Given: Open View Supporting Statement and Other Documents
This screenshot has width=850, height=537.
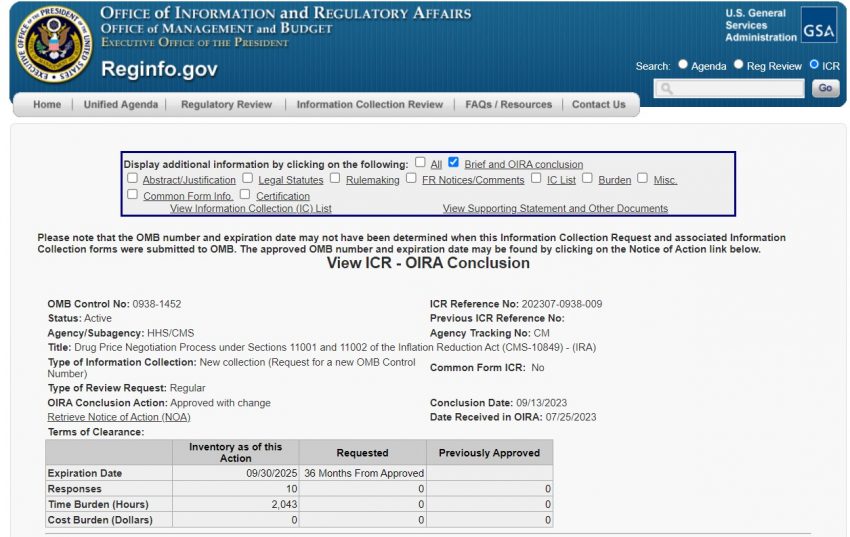Looking at the screenshot, I should tap(555, 209).
